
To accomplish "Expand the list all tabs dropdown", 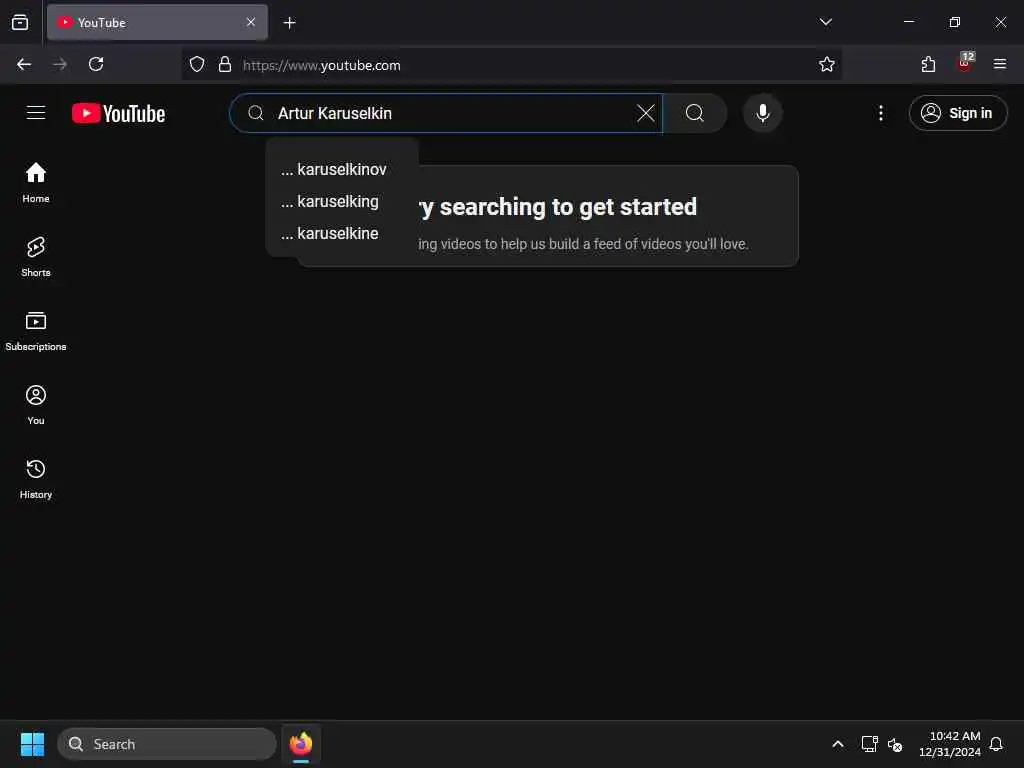I will click(x=825, y=22).
